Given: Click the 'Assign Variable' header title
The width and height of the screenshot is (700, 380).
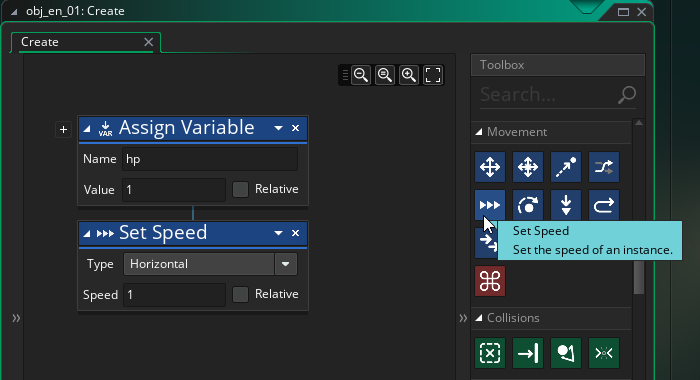Looking at the screenshot, I should [187, 128].
